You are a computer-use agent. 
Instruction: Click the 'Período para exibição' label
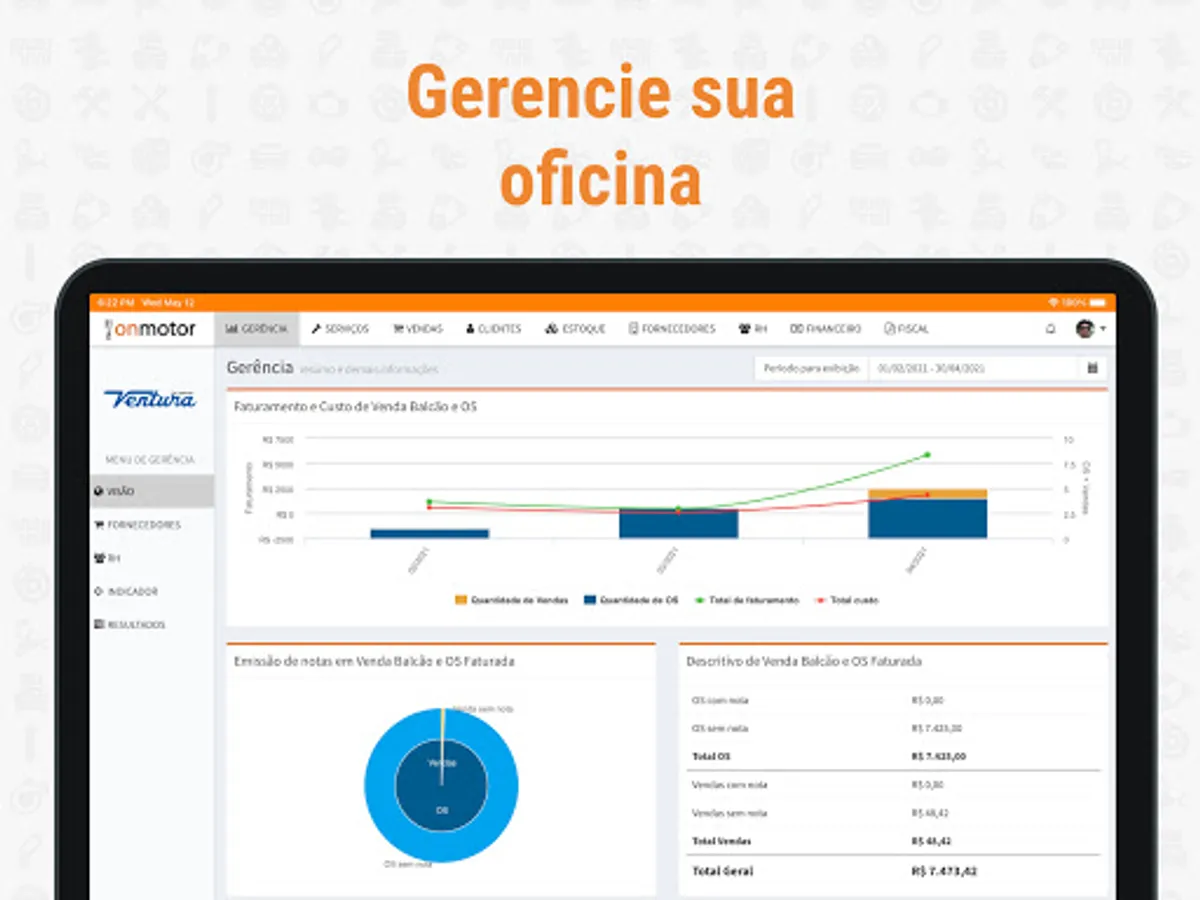pos(811,368)
